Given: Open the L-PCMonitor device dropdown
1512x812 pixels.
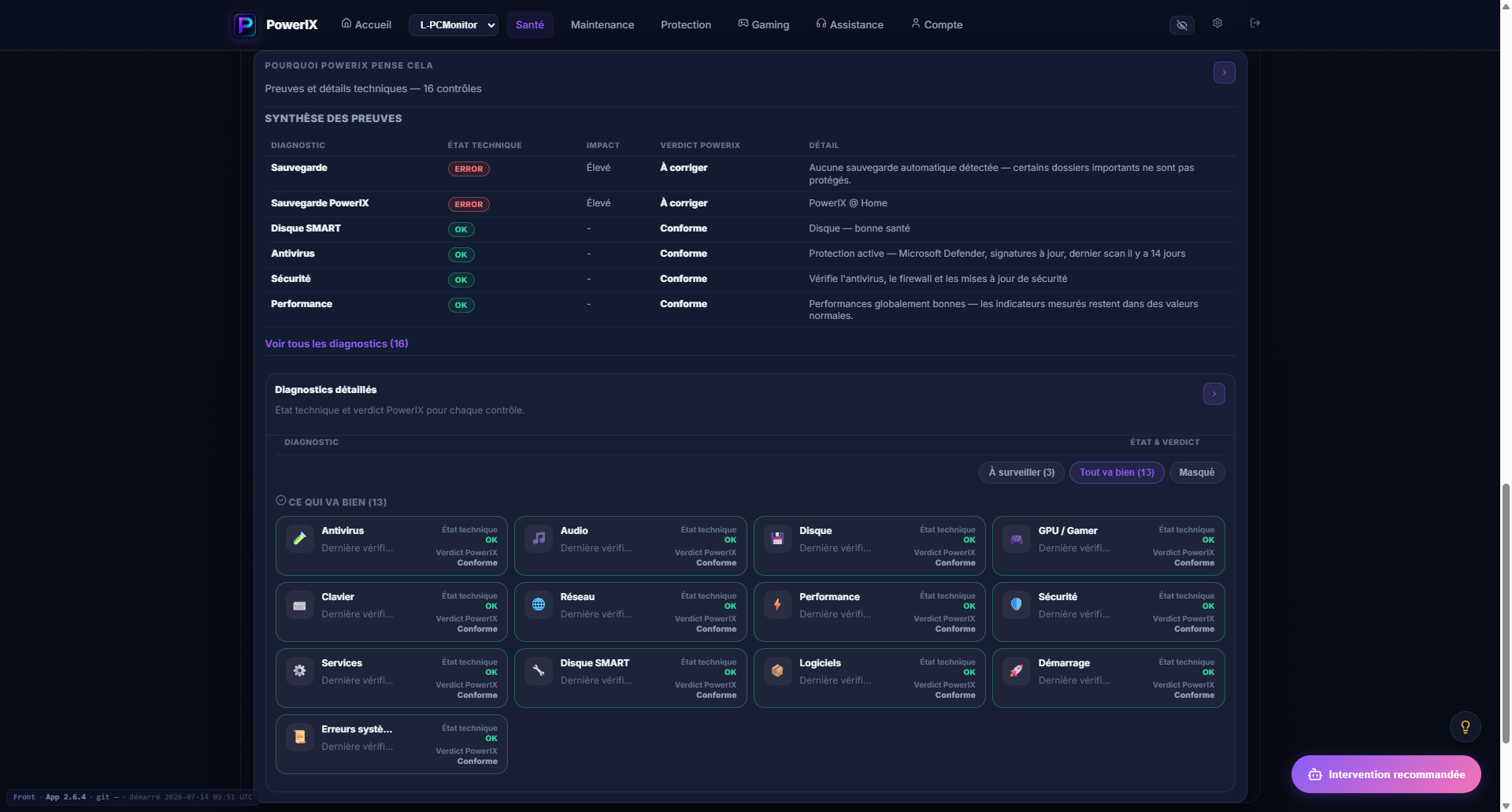Looking at the screenshot, I should click(x=454, y=25).
